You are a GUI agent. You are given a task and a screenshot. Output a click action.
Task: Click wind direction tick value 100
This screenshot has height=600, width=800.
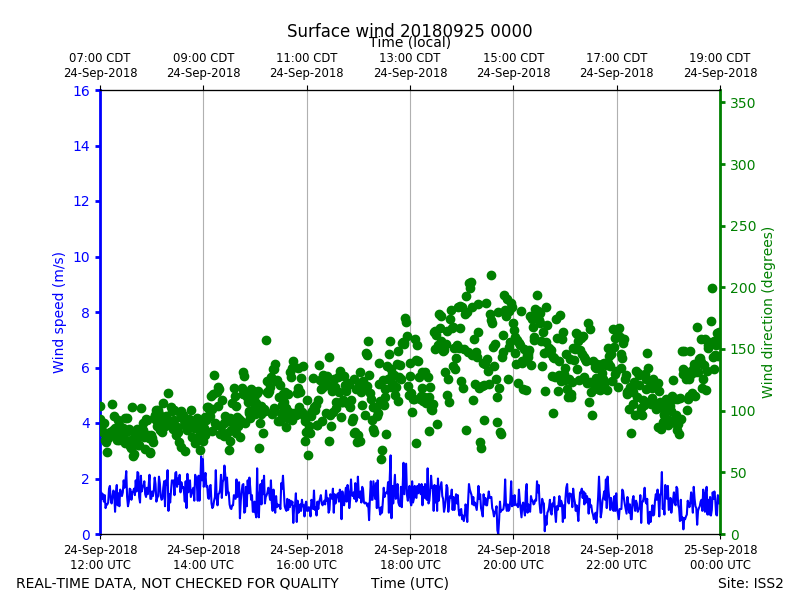[x=742, y=411]
